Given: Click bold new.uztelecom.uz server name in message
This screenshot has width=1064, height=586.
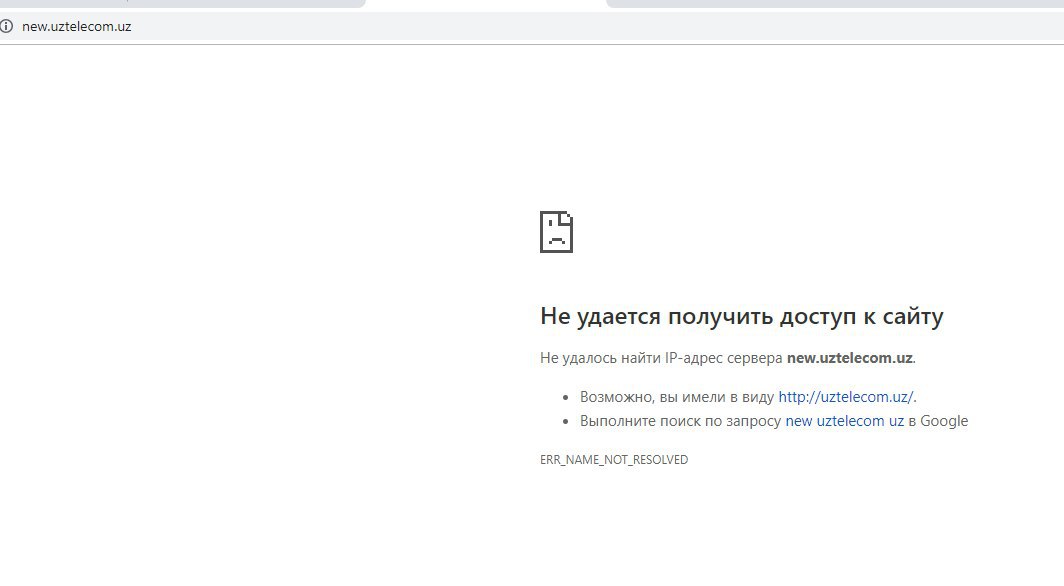Looking at the screenshot, I should click(850, 357).
